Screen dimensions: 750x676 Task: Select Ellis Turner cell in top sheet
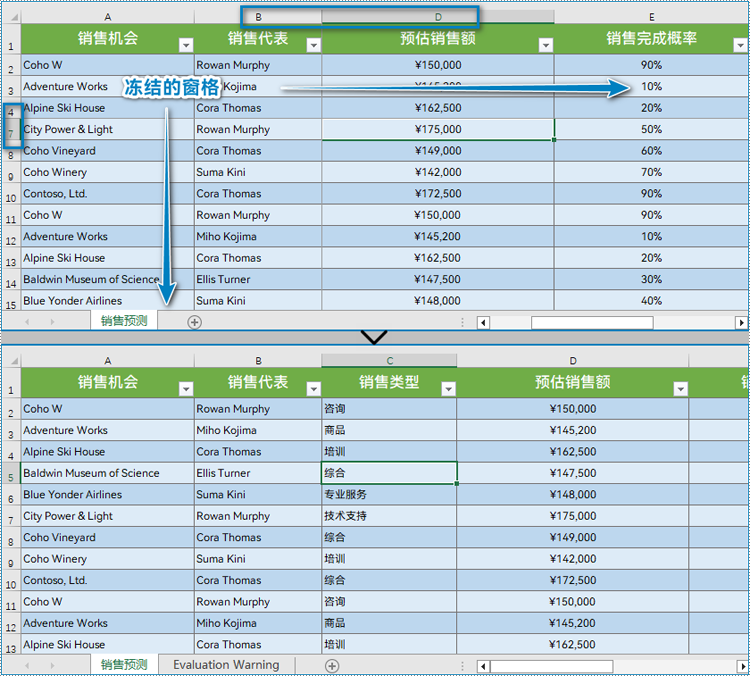[258, 279]
